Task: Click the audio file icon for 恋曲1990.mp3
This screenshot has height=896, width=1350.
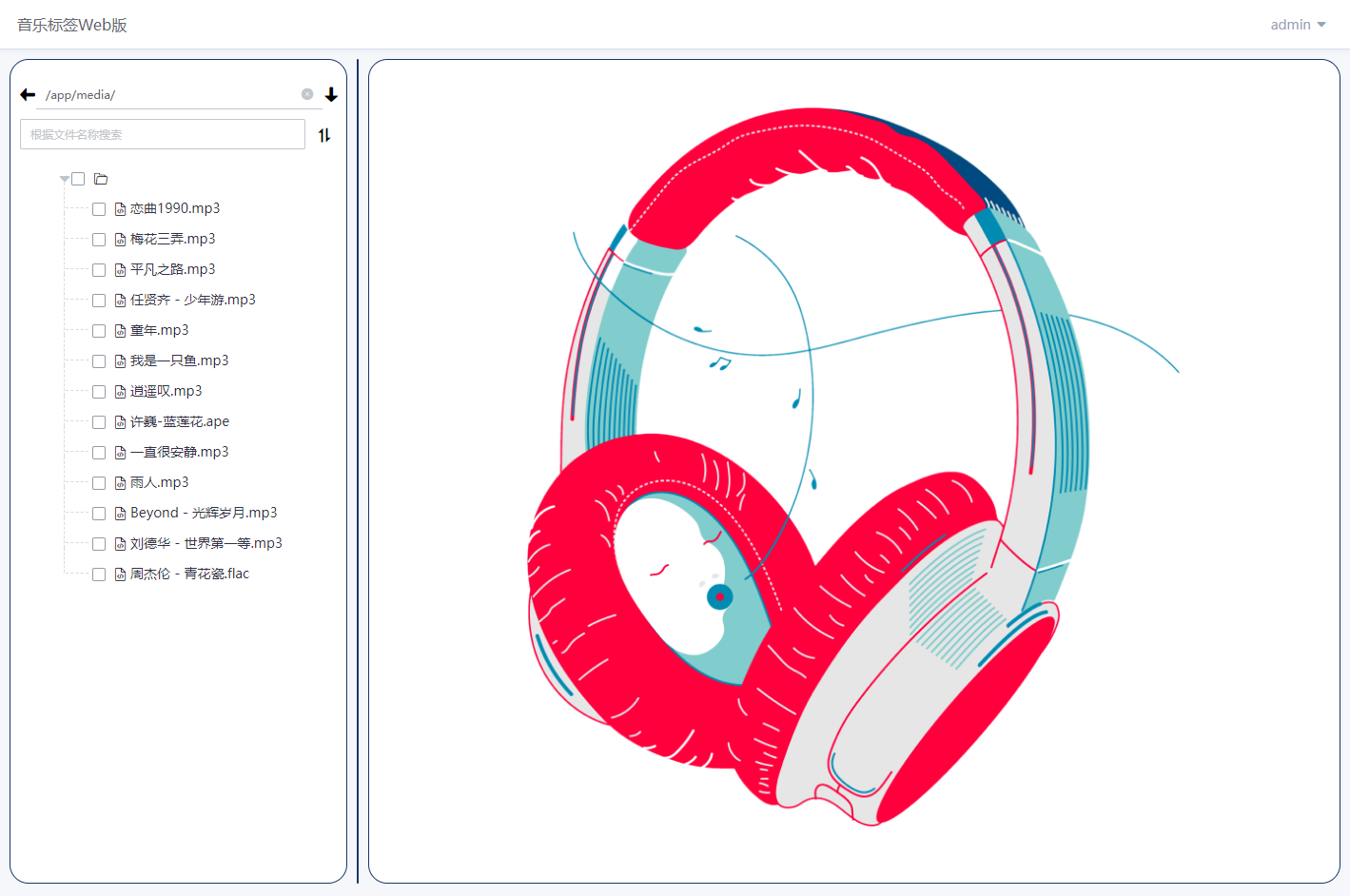Action: tap(120, 209)
